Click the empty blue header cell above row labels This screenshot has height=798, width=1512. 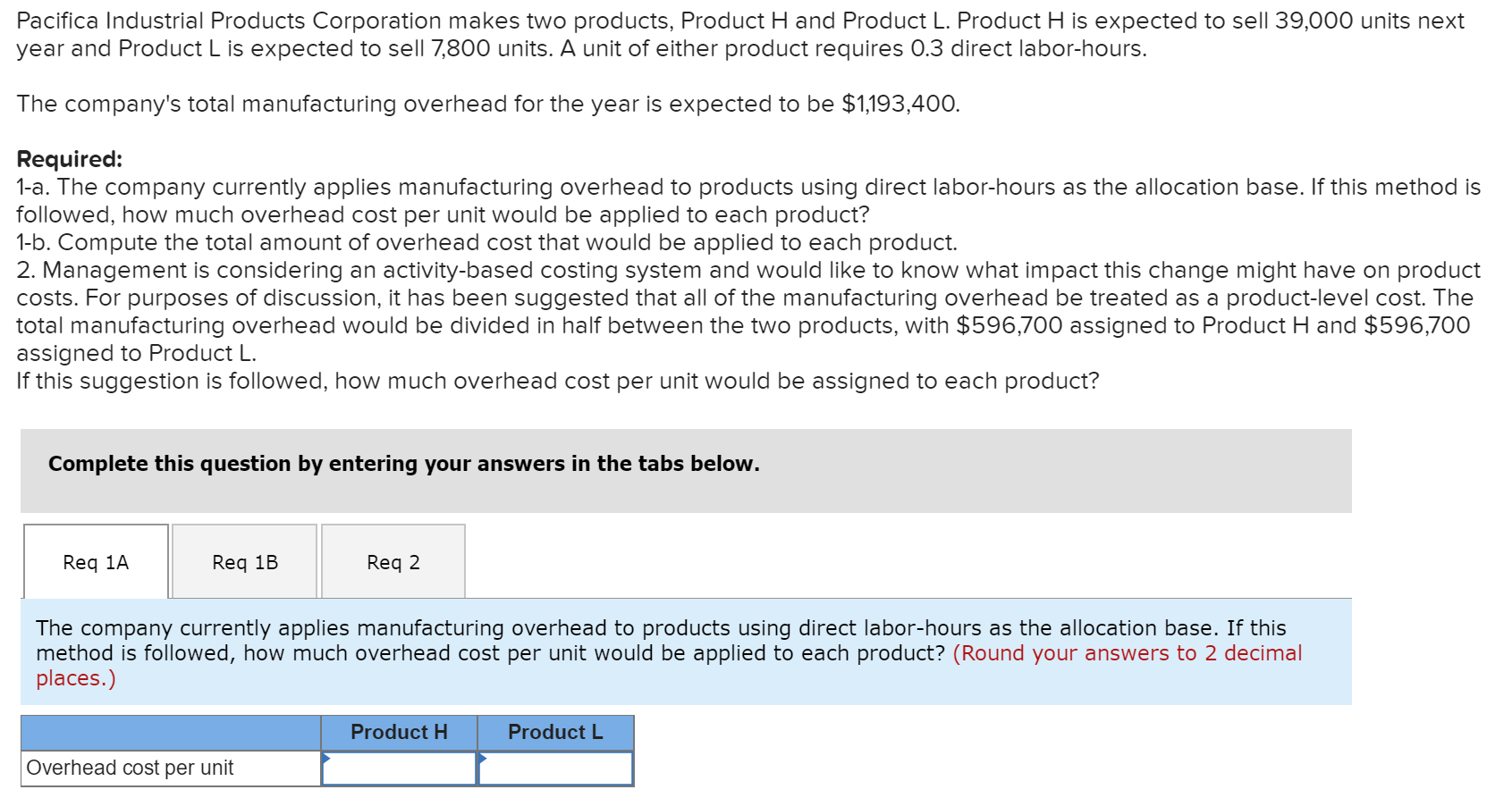tap(170, 731)
